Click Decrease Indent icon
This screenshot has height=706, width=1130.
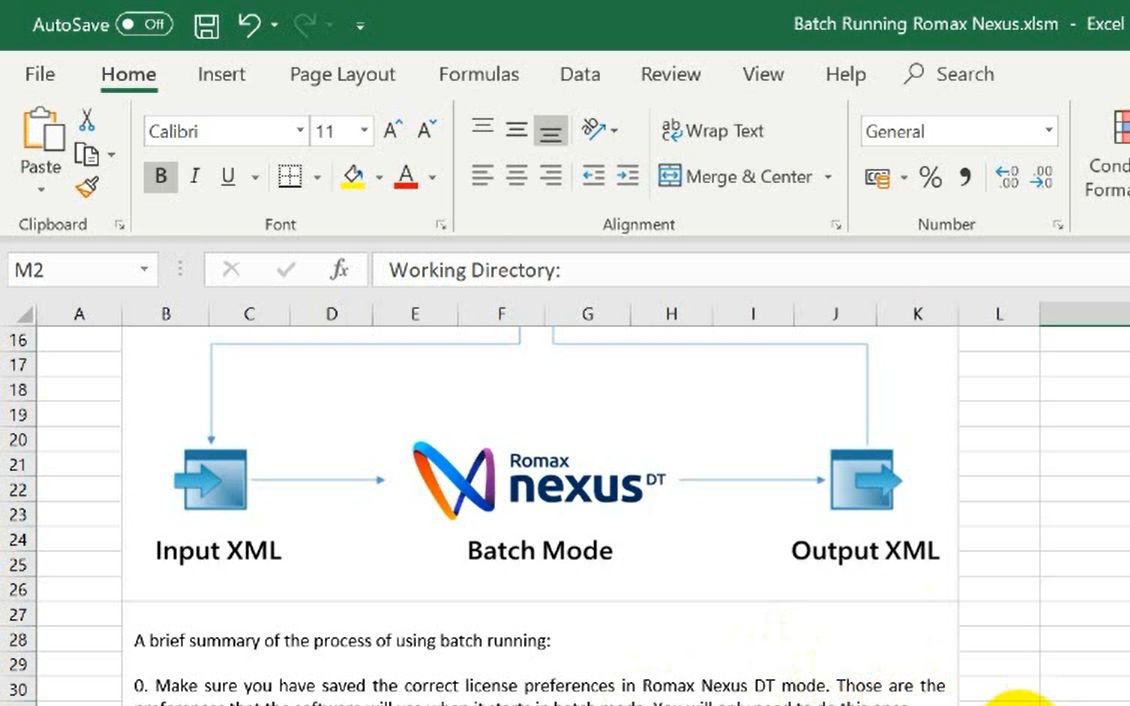tap(593, 176)
